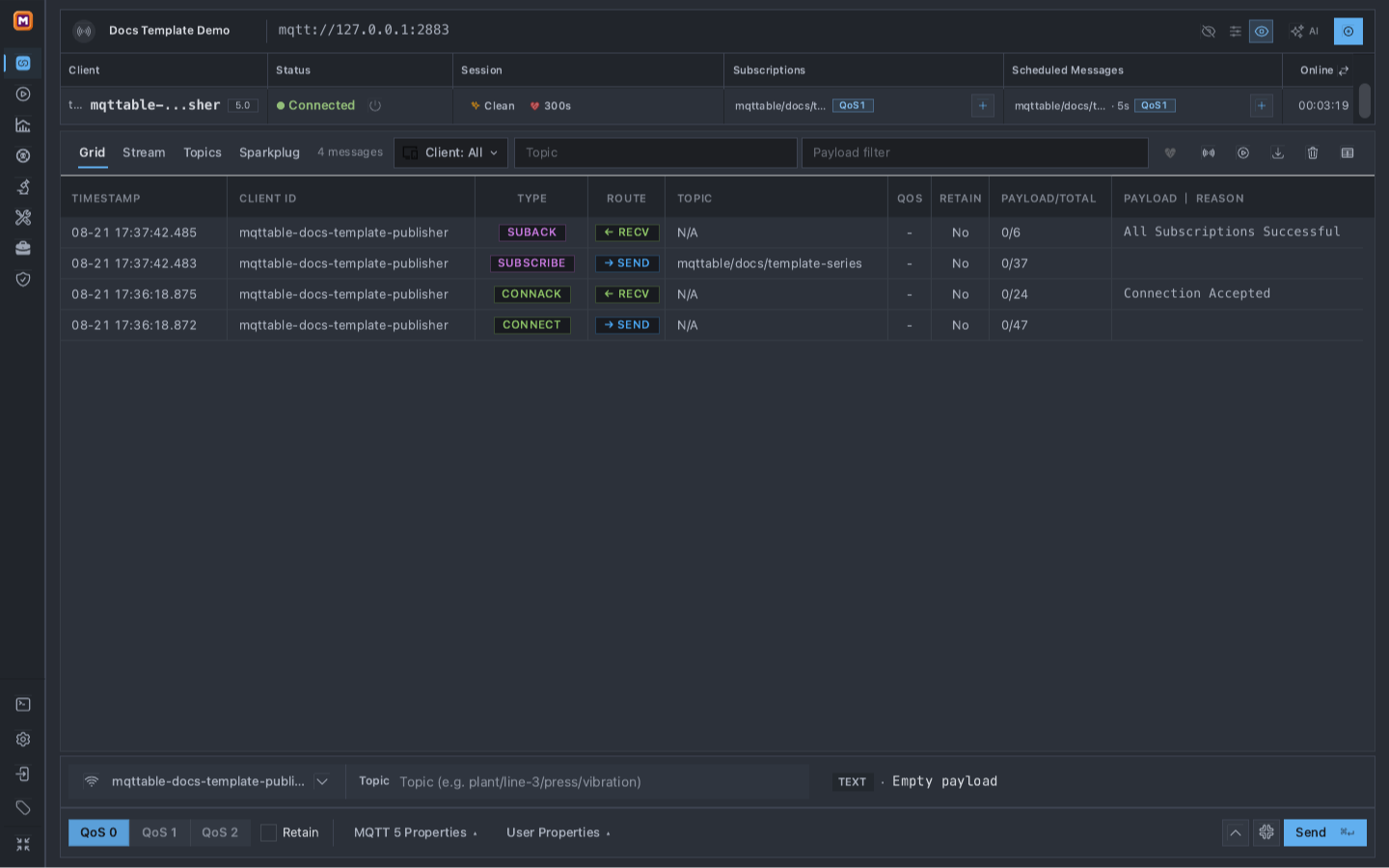Click the replay play icon in message toolbar
Viewport: 1389px width, 868px height.
(x=1243, y=153)
